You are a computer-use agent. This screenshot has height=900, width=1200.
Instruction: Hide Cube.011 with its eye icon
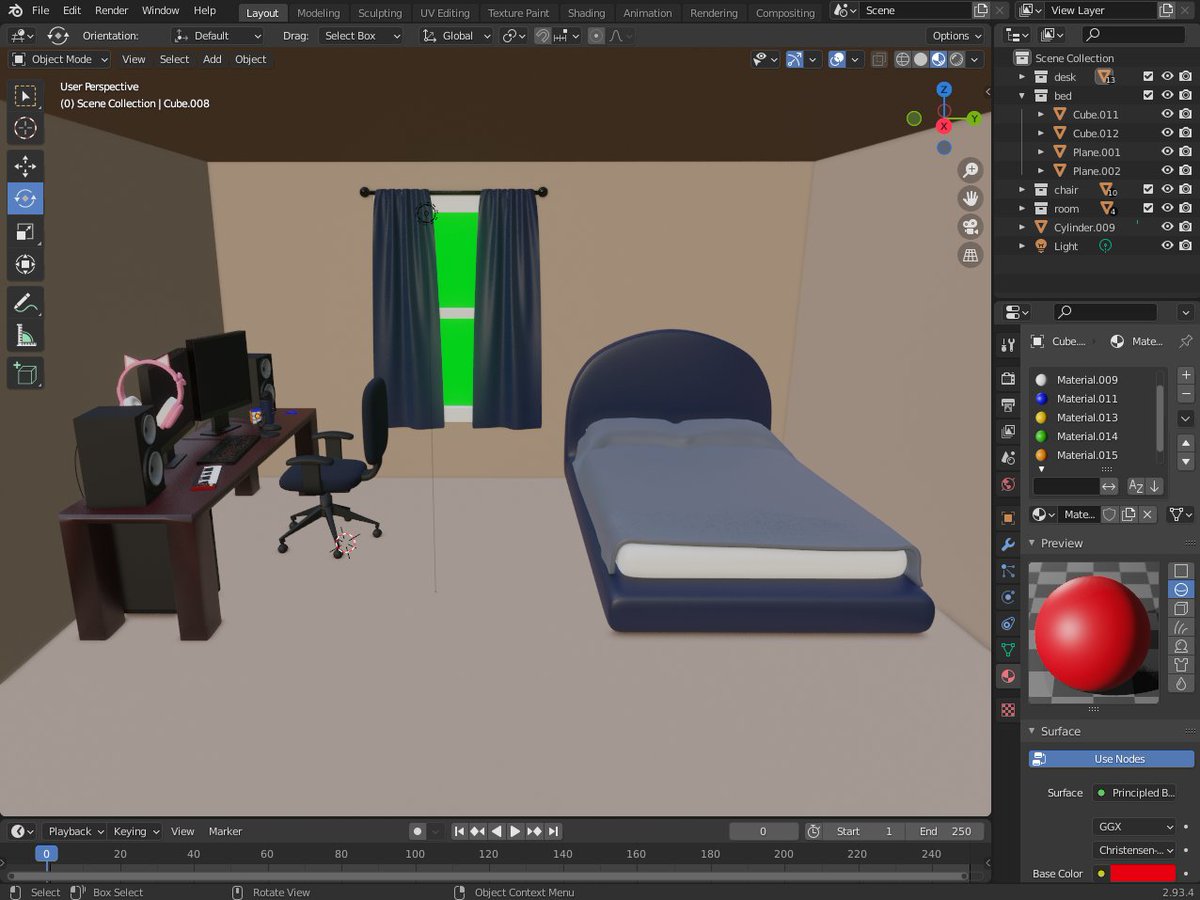tap(1167, 114)
